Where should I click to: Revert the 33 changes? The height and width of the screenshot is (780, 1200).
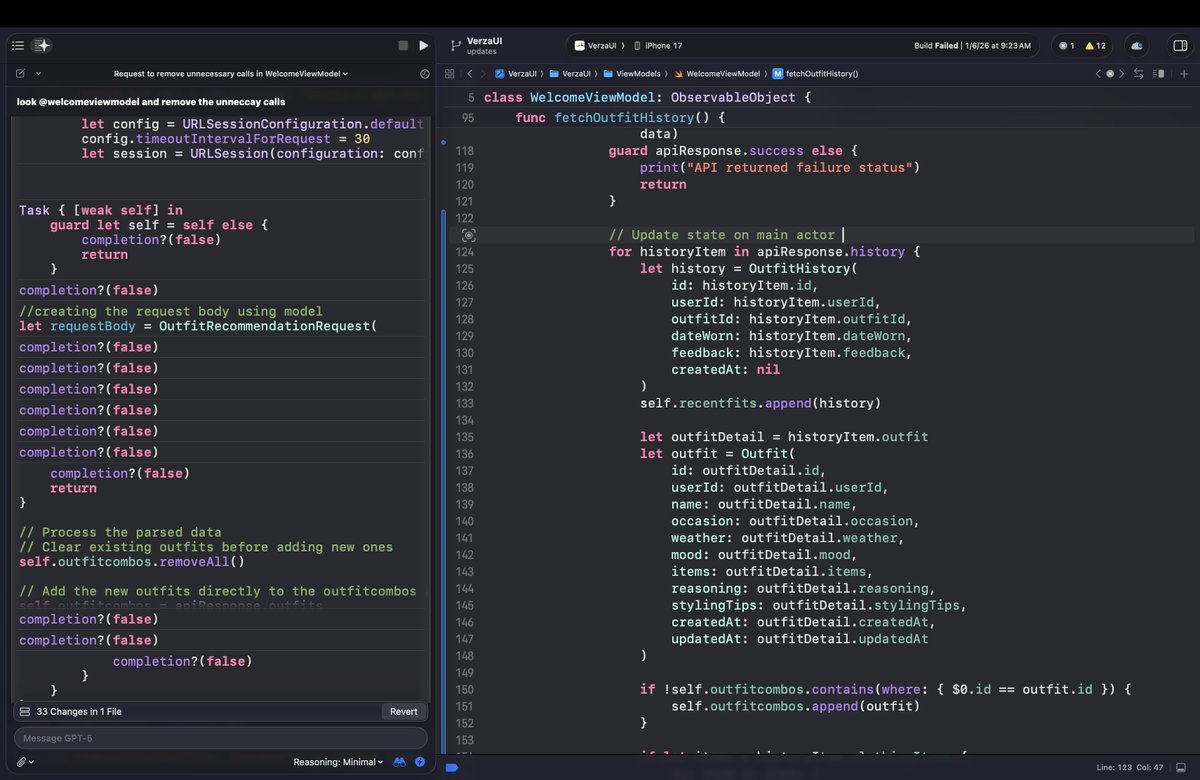tap(404, 711)
